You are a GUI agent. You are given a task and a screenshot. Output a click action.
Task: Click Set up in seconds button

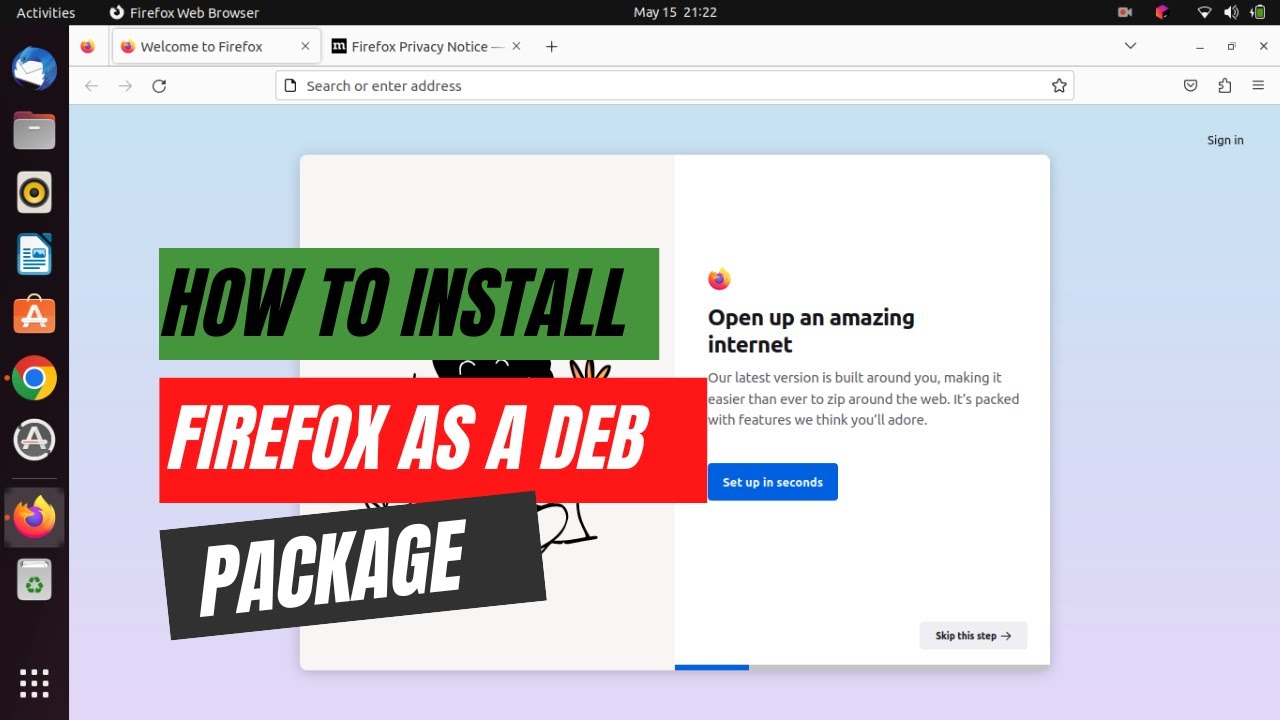click(773, 482)
